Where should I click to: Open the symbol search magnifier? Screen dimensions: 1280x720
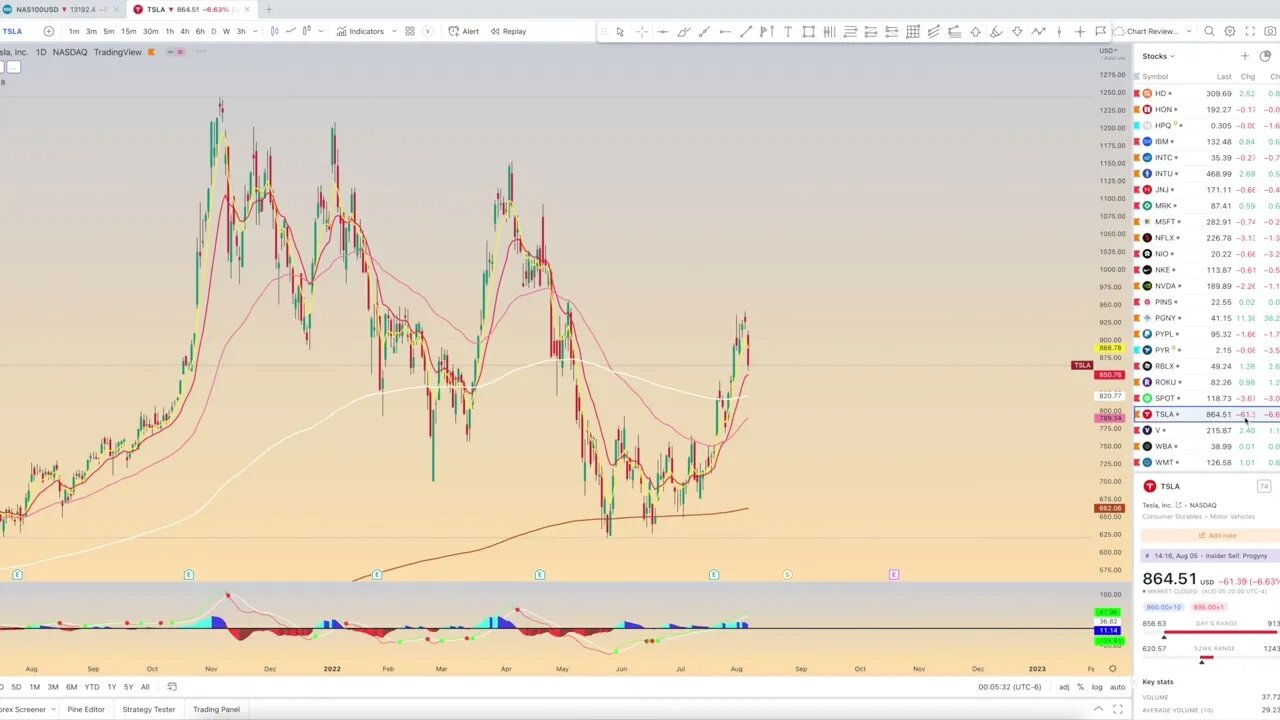pyautogui.click(x=1209, y=31)
